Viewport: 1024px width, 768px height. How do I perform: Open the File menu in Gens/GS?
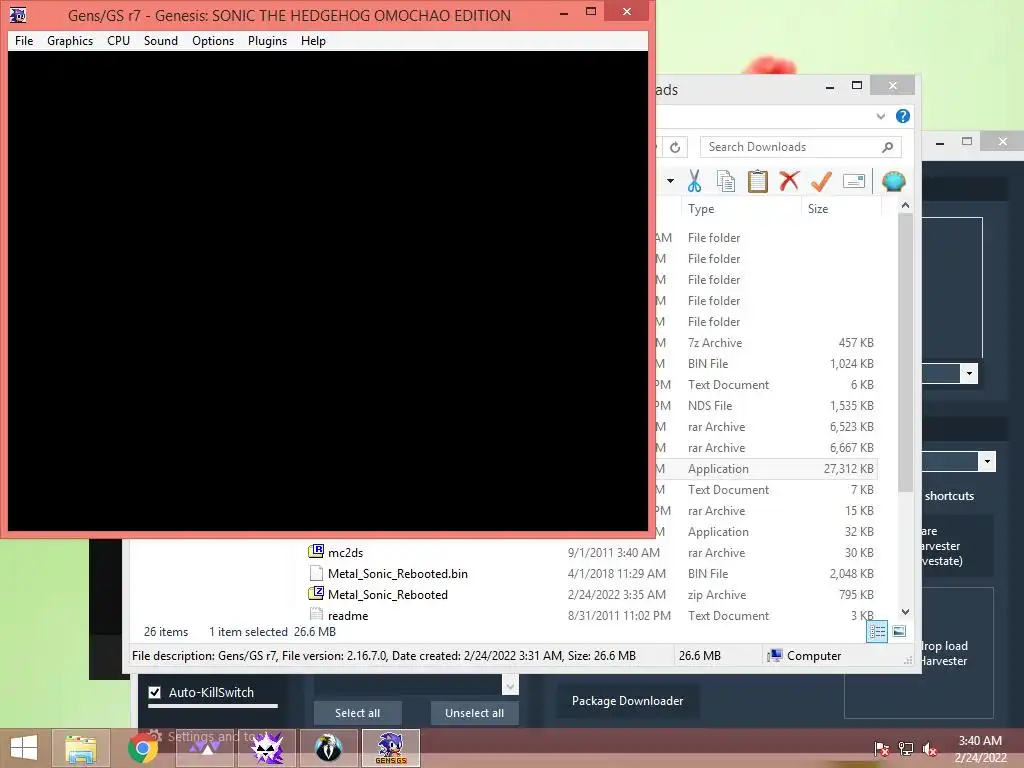pyautogui.click(x=24, y=40)
